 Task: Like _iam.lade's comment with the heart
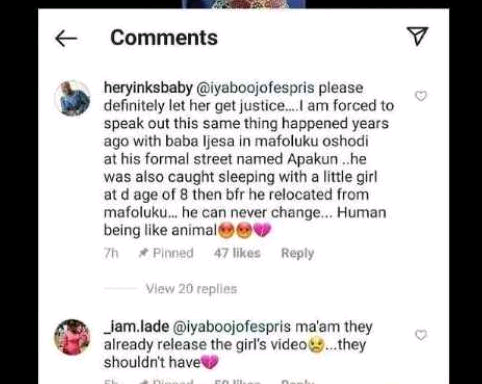pyautogui.click(x=421, y=335)
